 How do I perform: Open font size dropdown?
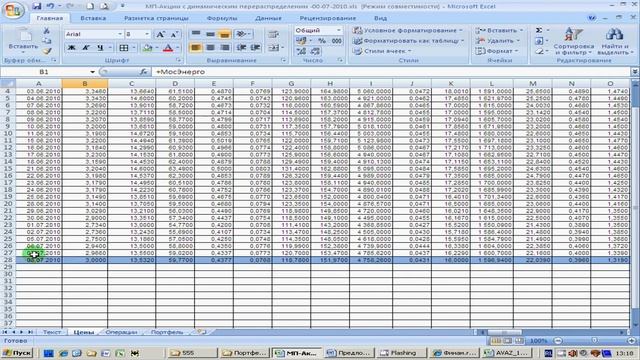click(x=147, y=34)
